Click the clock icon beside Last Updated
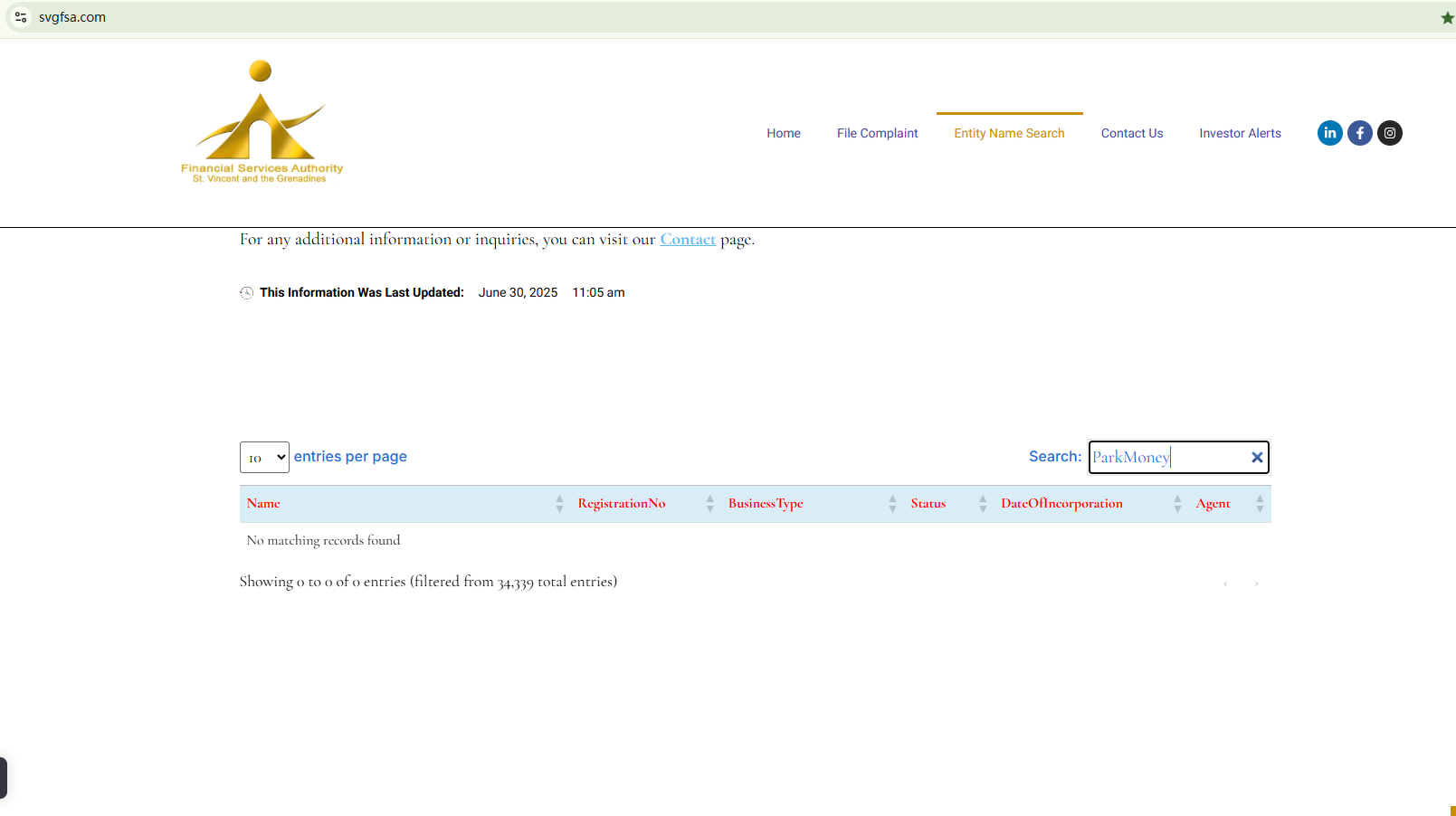 tap(246, 292)
